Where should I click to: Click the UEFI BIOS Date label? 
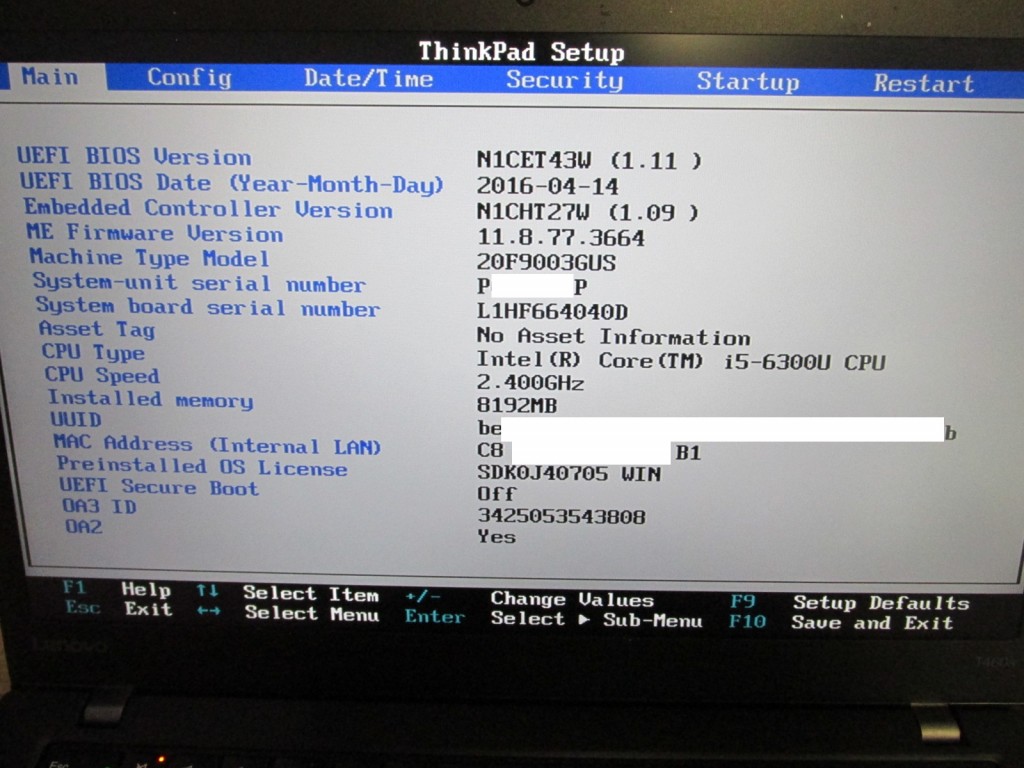pyautogui.click(x=232, y=183)
